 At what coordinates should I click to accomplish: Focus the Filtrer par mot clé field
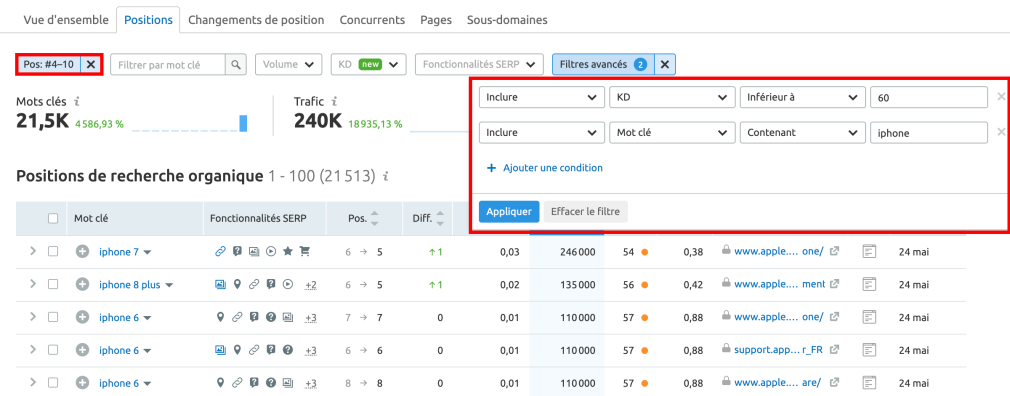[168, 64]
